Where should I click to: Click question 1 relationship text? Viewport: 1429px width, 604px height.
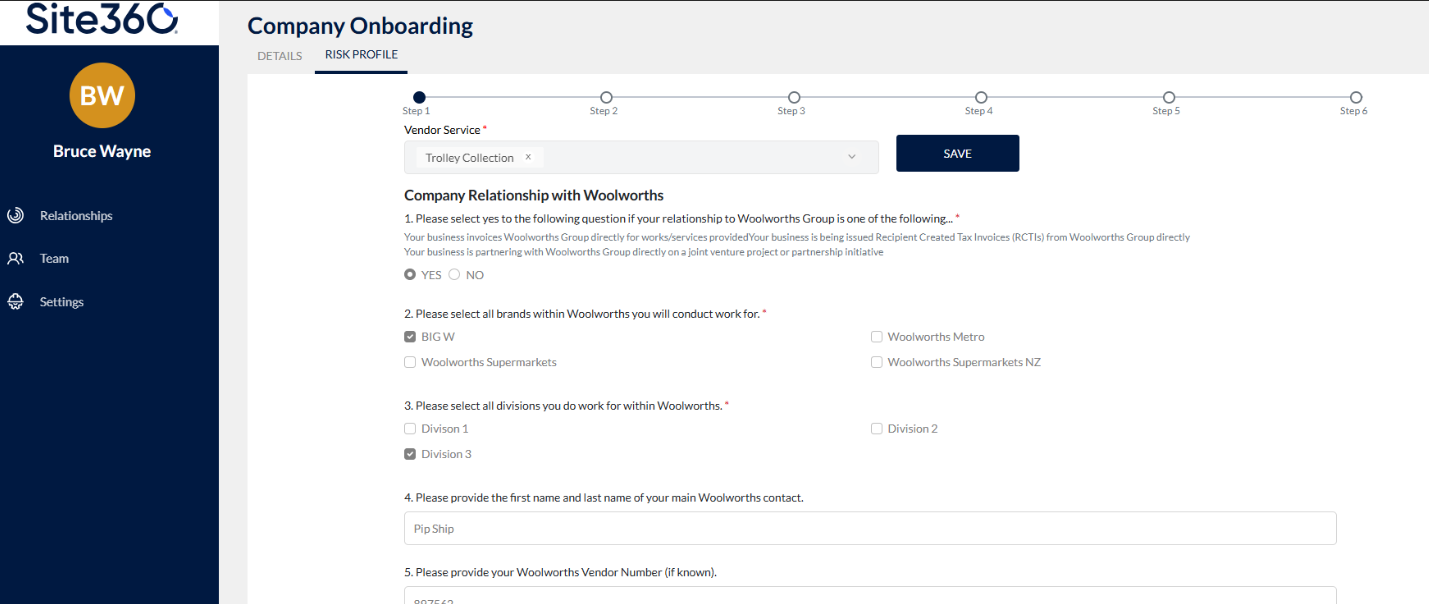(x=681, y=219)
